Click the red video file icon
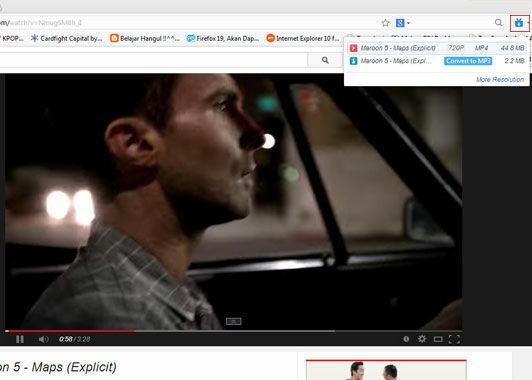Screen dimensions: 532x380 [354, 48]
